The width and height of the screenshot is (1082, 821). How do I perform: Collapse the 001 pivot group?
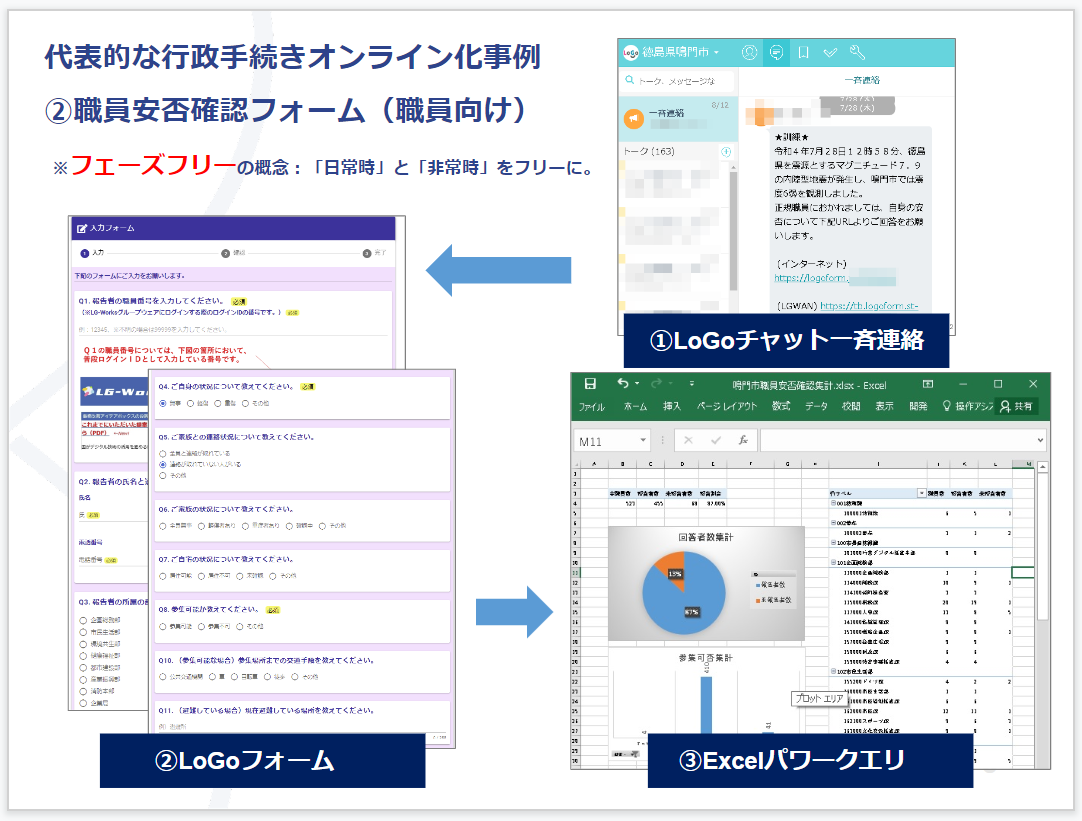coord(833,504)
